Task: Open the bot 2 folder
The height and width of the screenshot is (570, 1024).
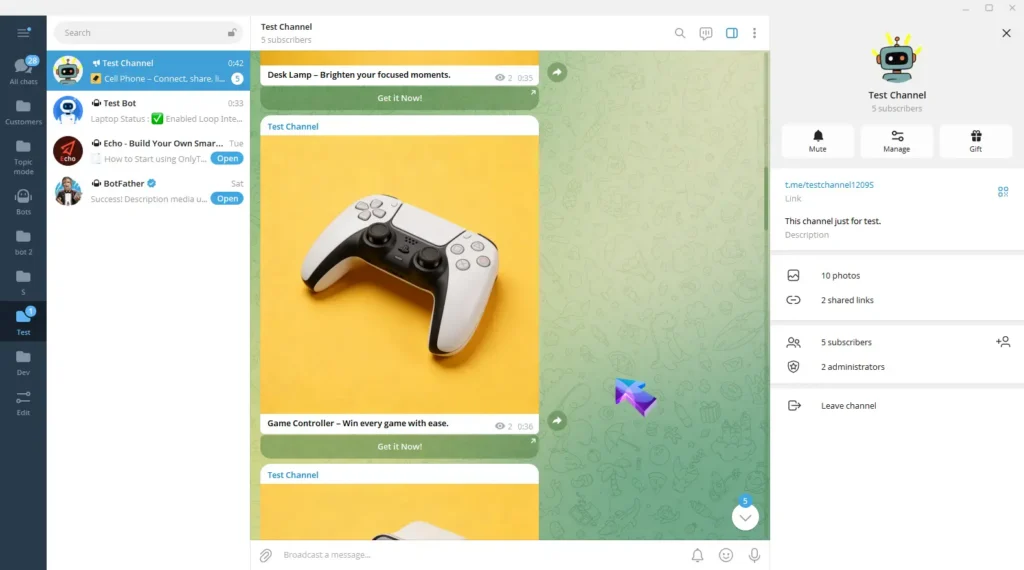Action: tap(23, 242)
